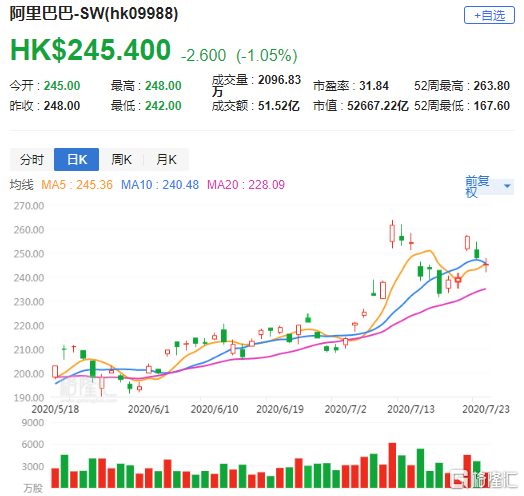Click the 2020/5/18 date axis label
This screenshot has height=496, width=524.
55,409
